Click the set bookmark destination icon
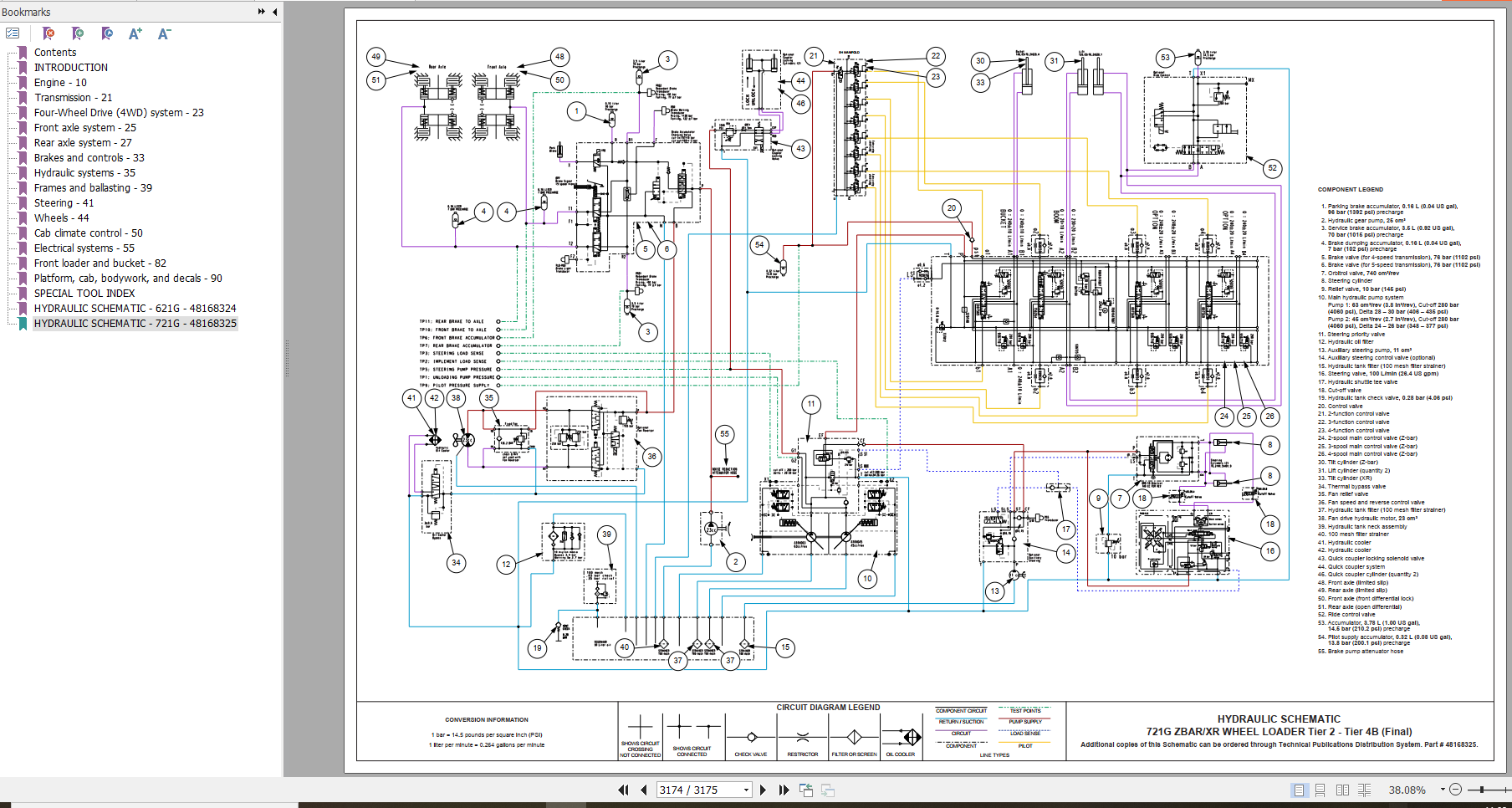Image resolution: width=1512 pixels, height=808 pixels. pos(107,33)
